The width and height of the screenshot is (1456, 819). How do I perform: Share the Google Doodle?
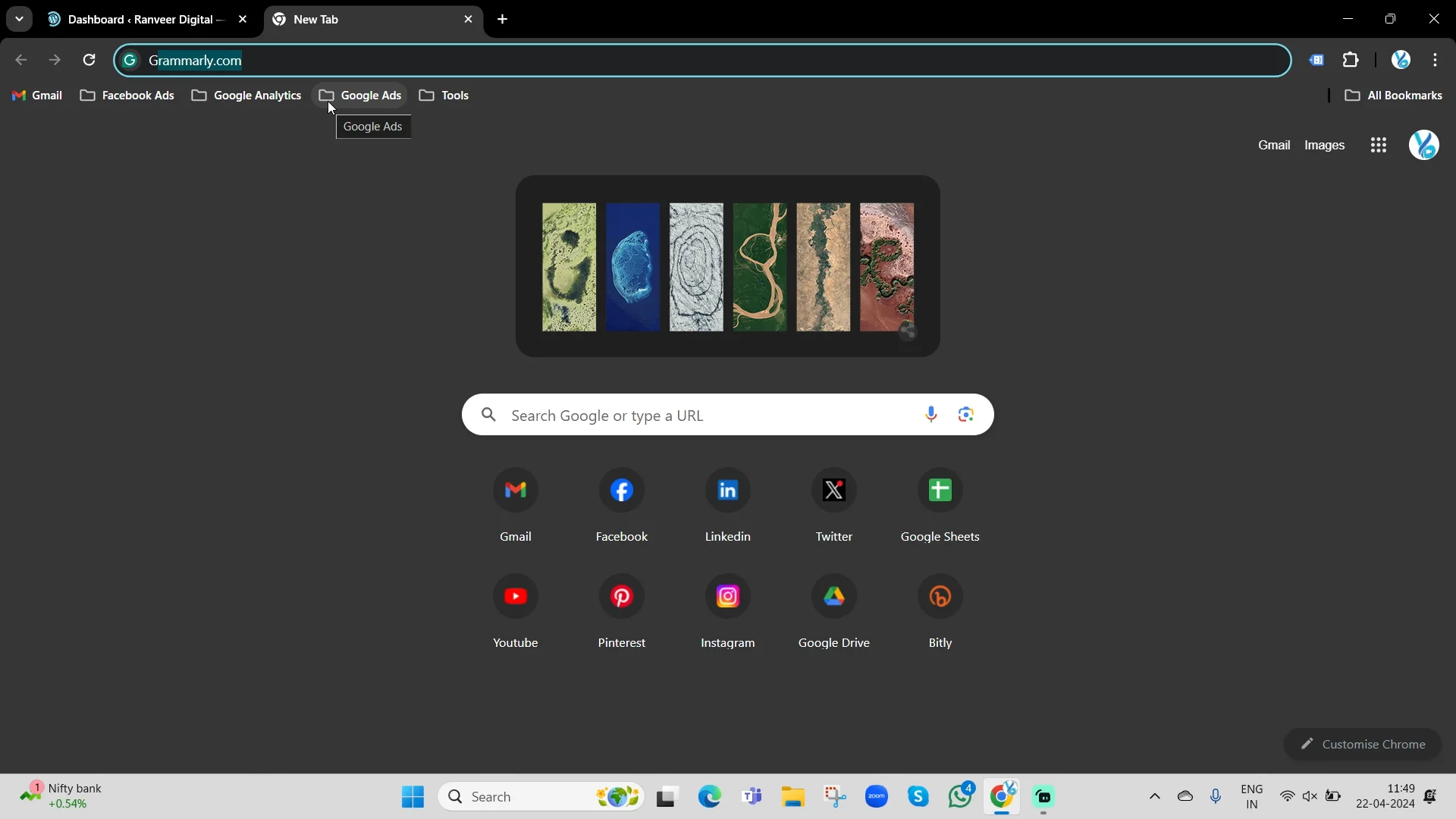tap(908, 331)
